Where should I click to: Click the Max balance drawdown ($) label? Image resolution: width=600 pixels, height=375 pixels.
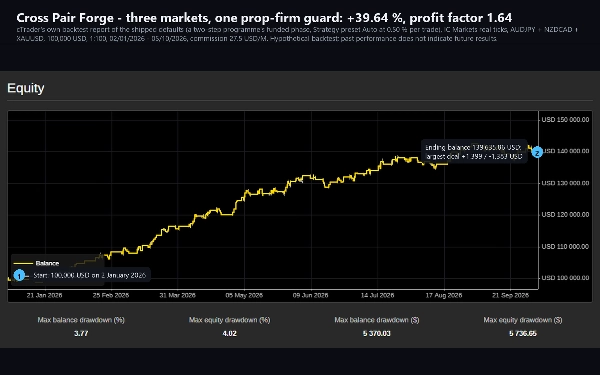coord(377,320)
